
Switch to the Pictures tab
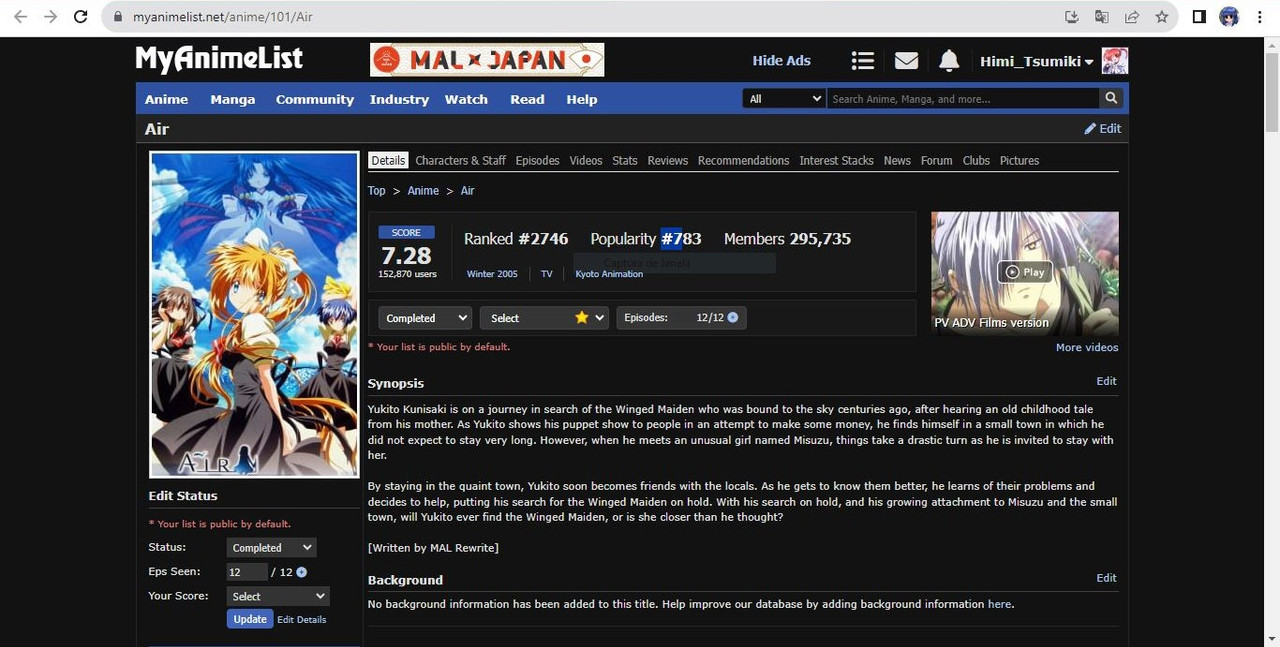(1019, 160)
